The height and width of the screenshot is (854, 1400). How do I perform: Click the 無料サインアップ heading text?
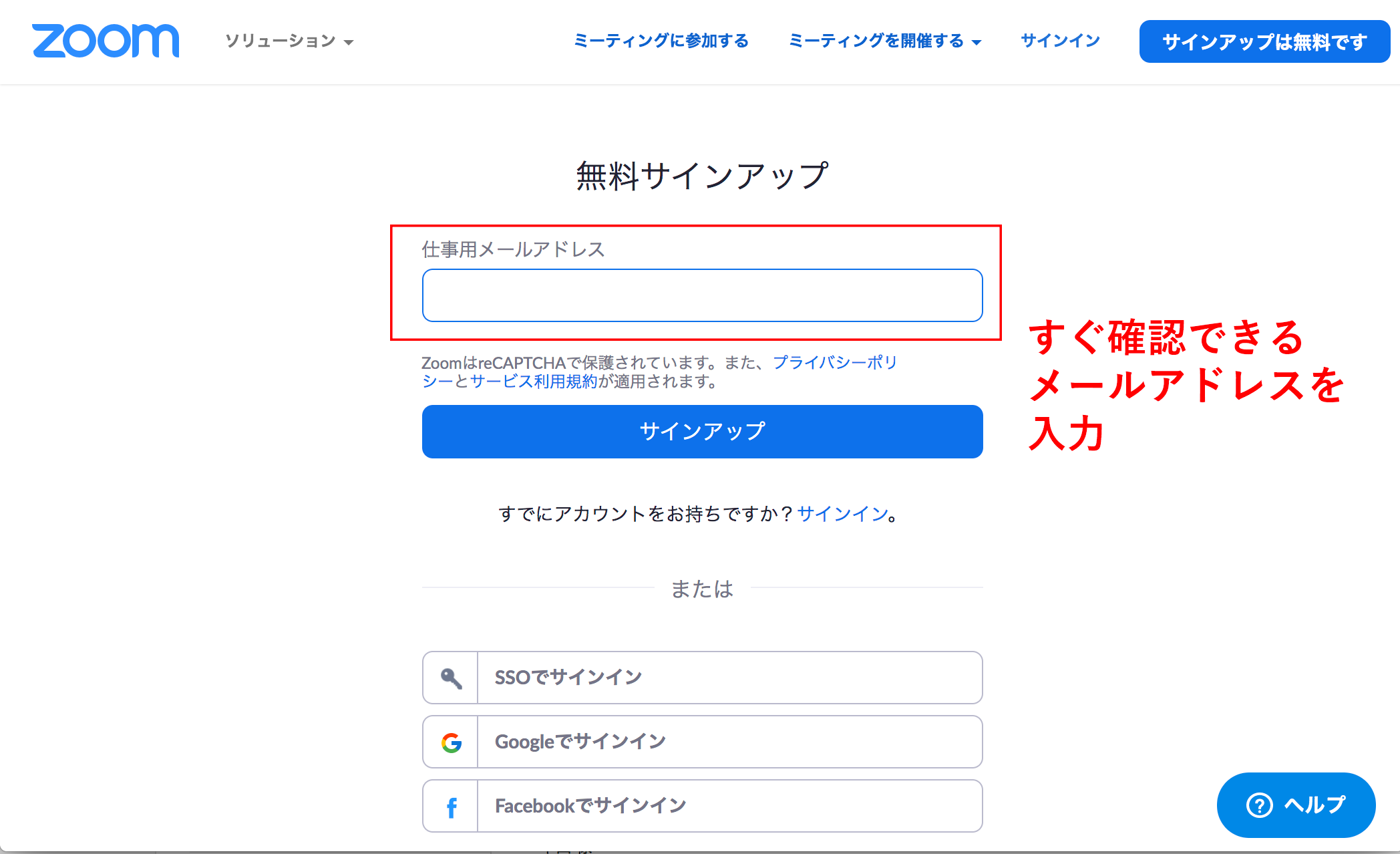point(702,176)
